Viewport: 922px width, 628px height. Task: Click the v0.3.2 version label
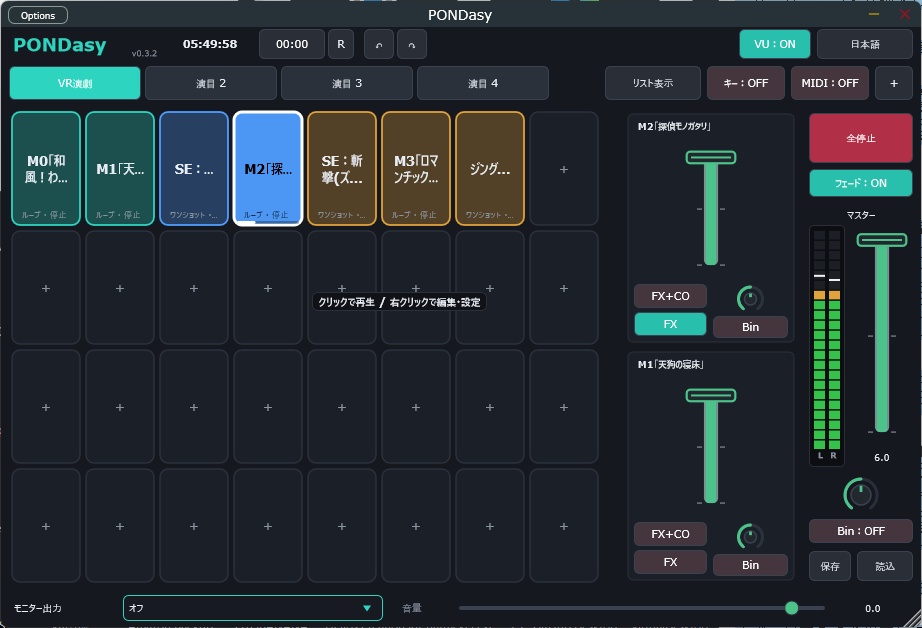click(x=144, y=54)
